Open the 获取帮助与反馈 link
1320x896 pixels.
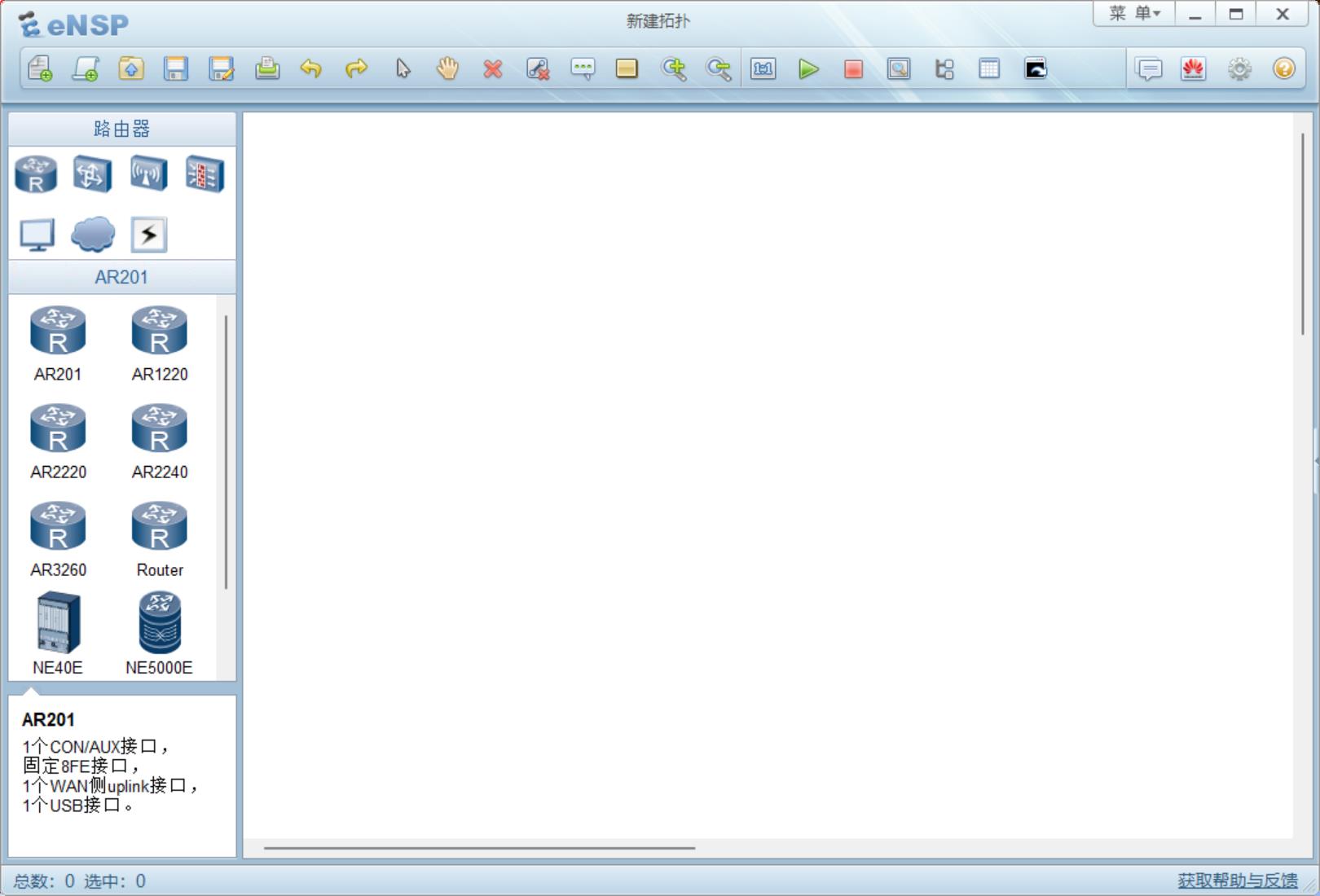tap(1237, 881)
